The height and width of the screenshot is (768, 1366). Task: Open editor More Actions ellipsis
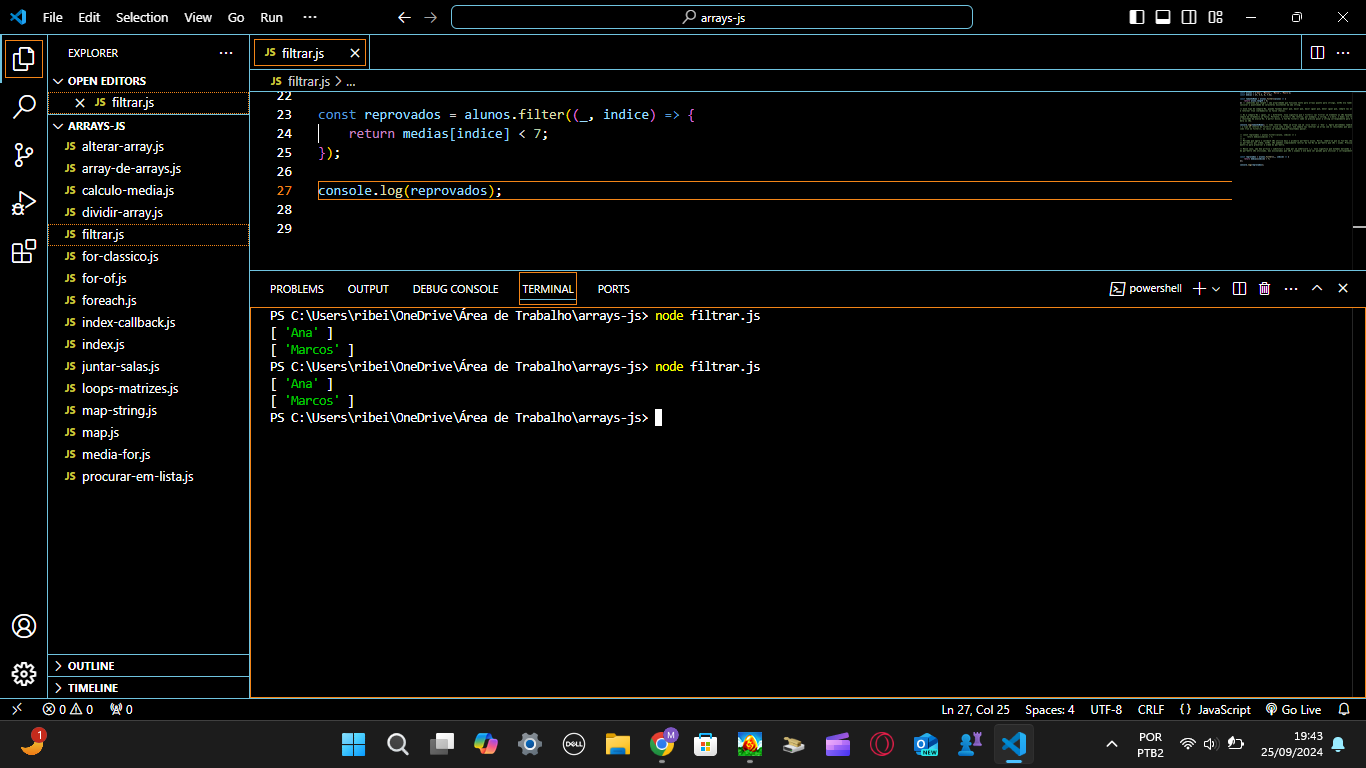(1343, 52)
